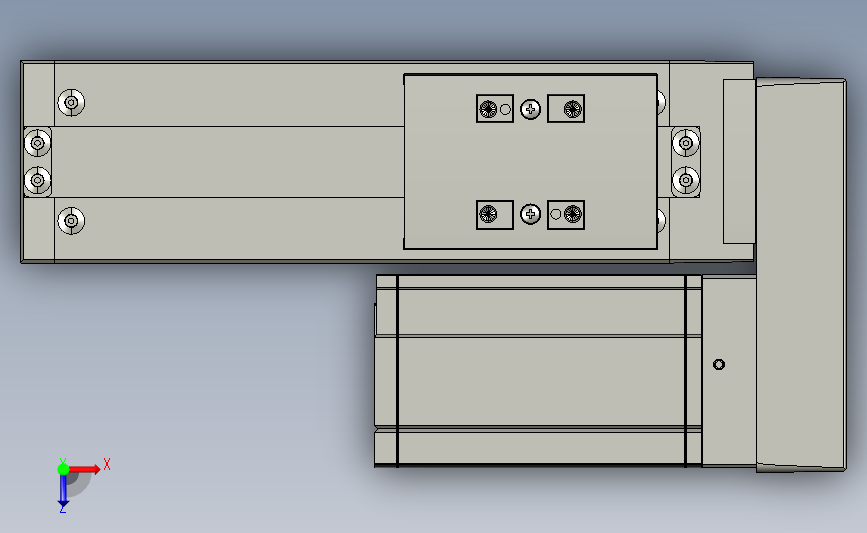Click the small hole in the carriage's top-left slot

coord(505,109)
